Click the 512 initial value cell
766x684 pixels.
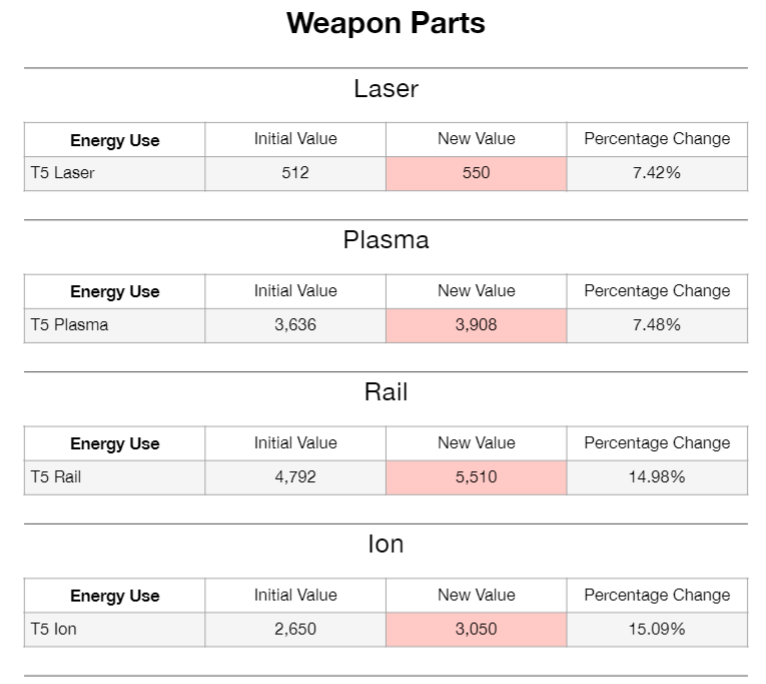click(x=295, y=173)
